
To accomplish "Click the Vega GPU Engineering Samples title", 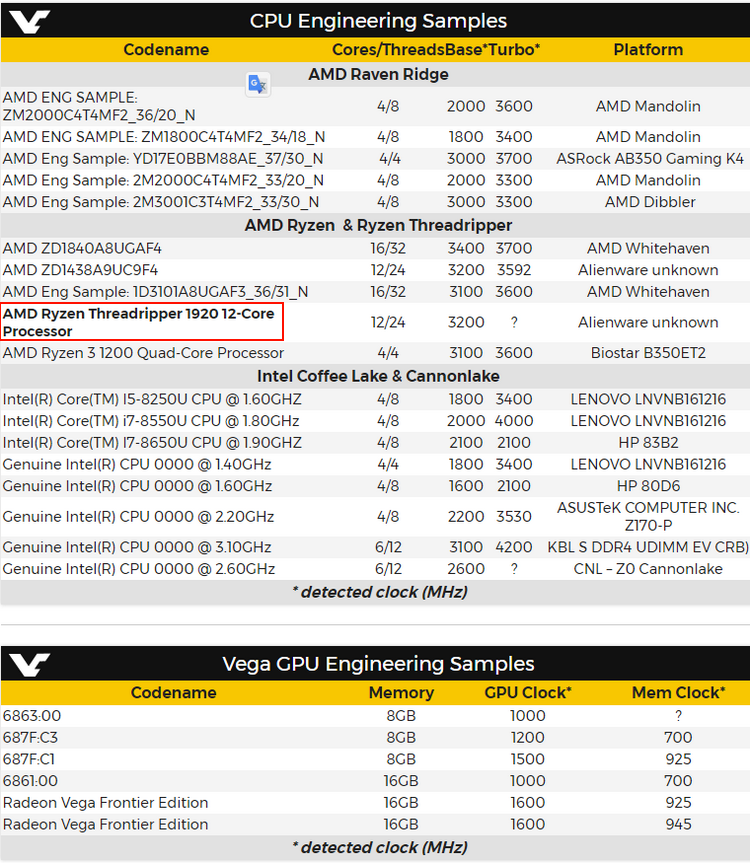I will [x=378, y=664].
